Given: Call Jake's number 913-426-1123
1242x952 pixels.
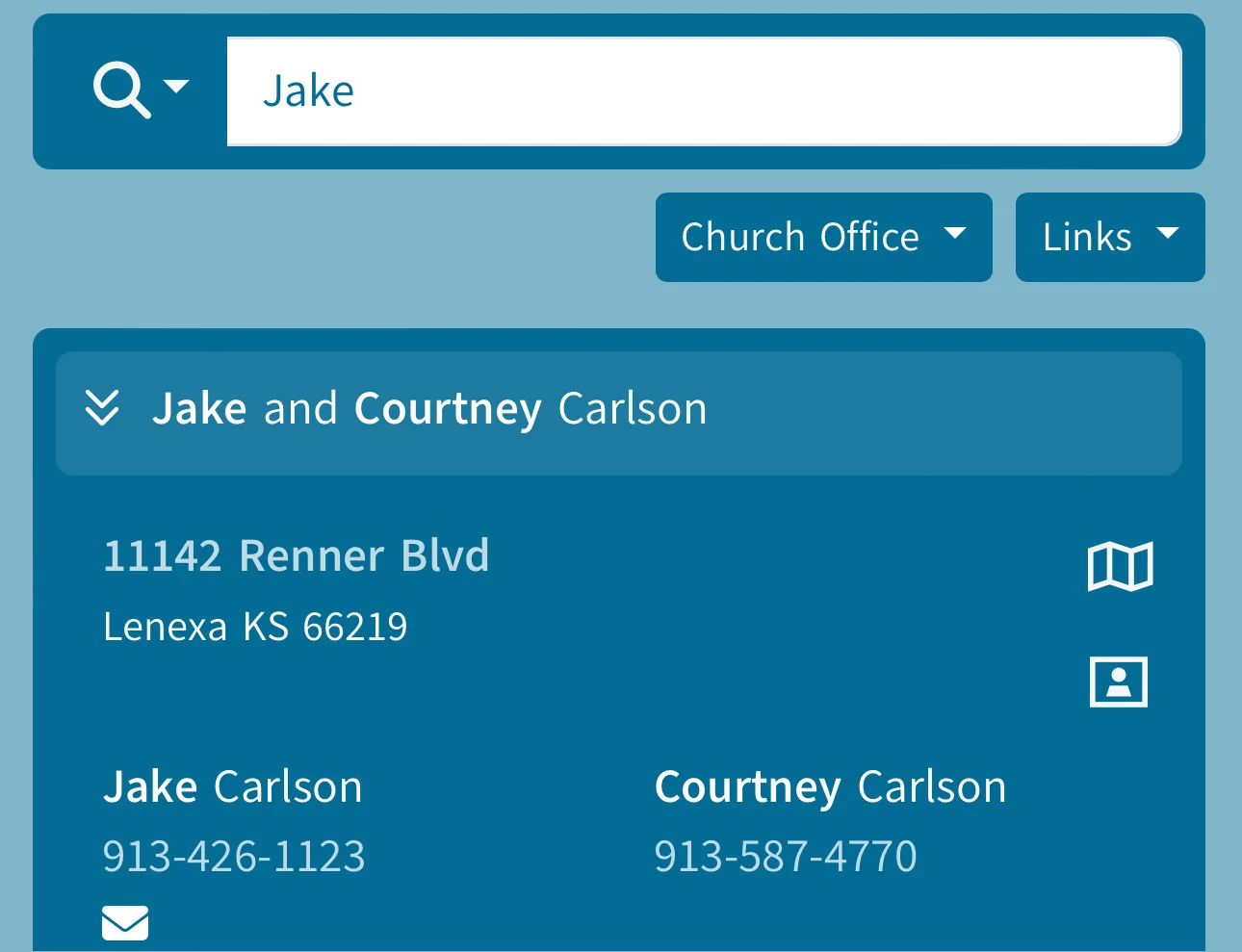Looking at the screenshot, I should [234, 856].
